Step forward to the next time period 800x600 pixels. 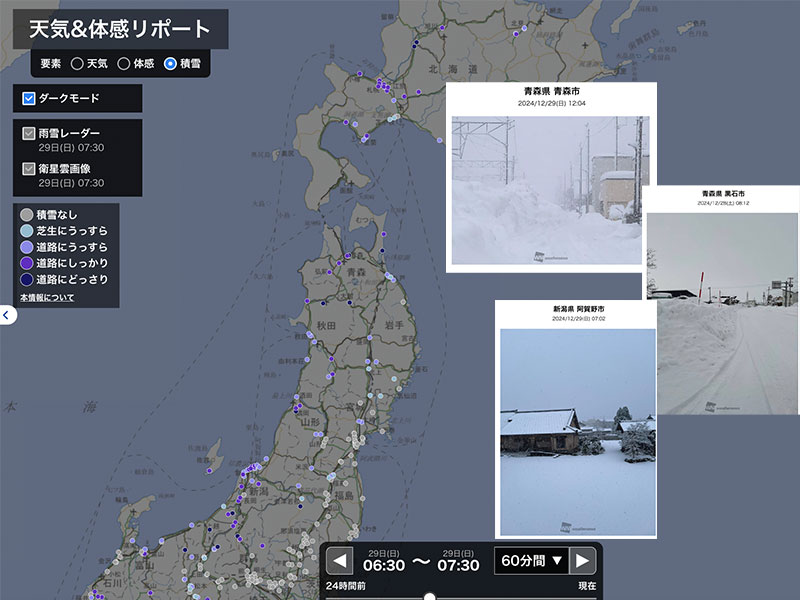pos(583,560)
